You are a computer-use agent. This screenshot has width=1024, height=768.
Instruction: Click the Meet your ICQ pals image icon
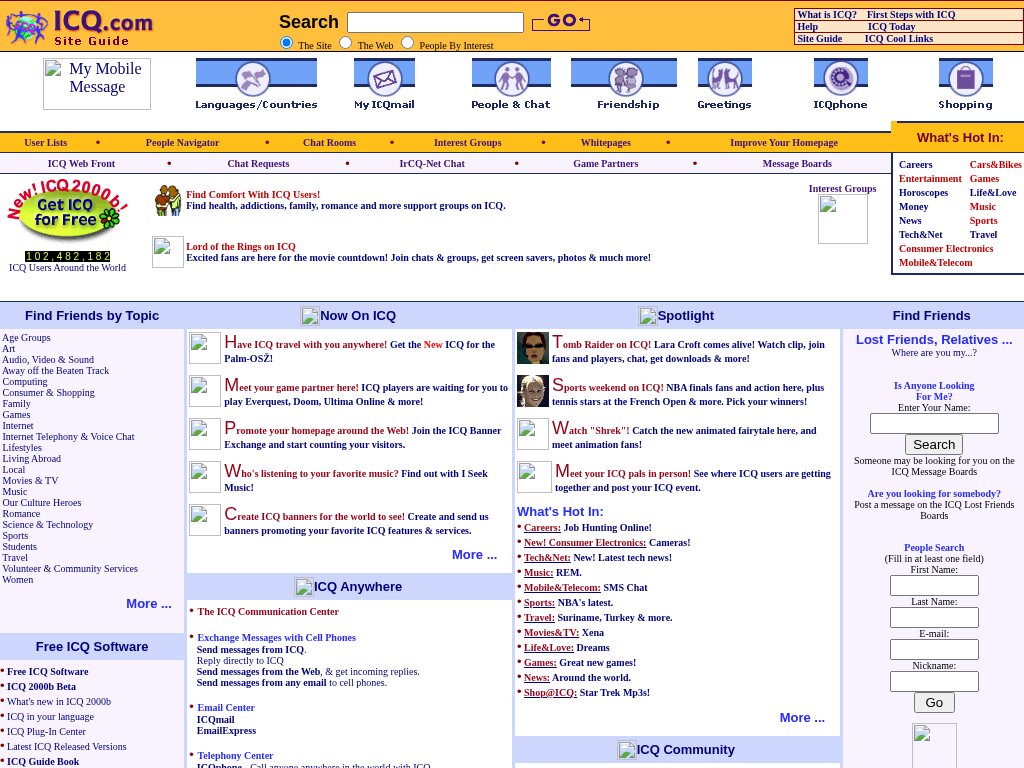pyautogui.click(x=534, y=477)
